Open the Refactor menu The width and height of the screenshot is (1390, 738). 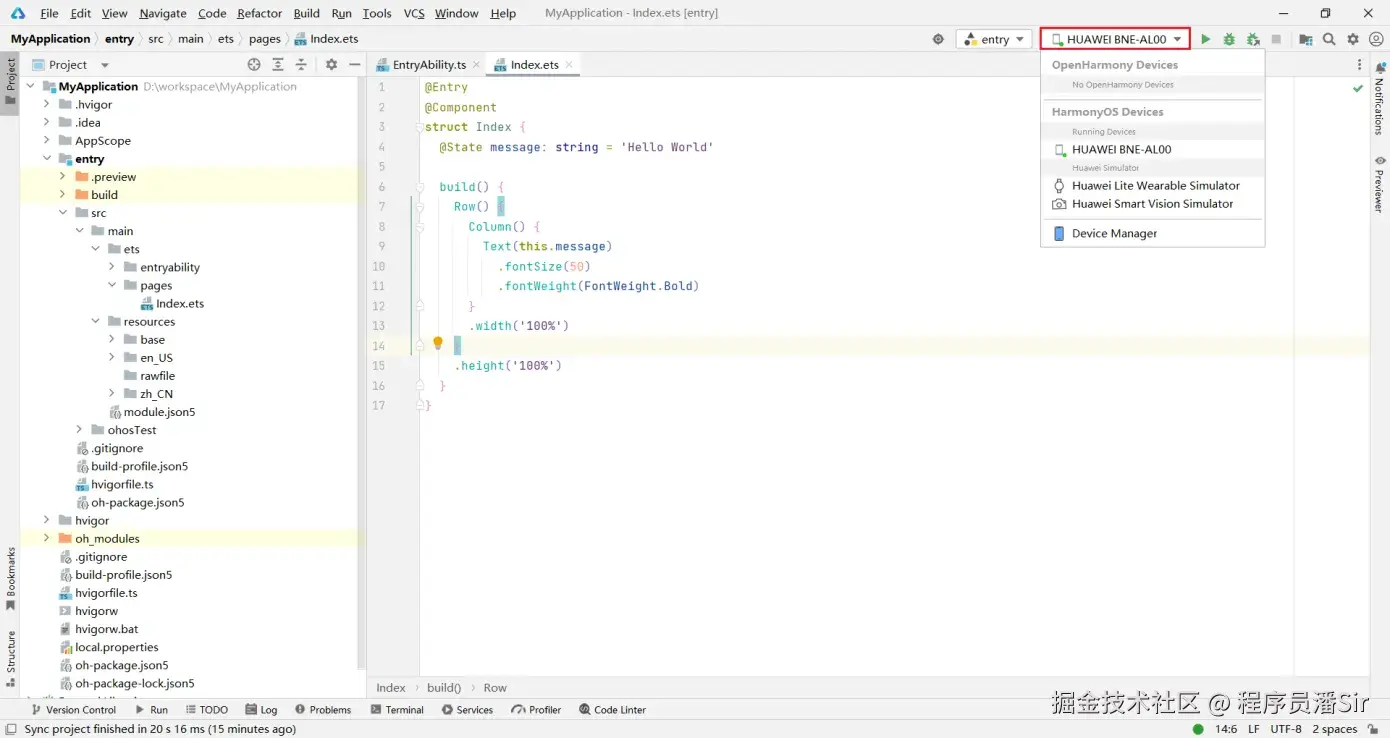click(260, 13)
